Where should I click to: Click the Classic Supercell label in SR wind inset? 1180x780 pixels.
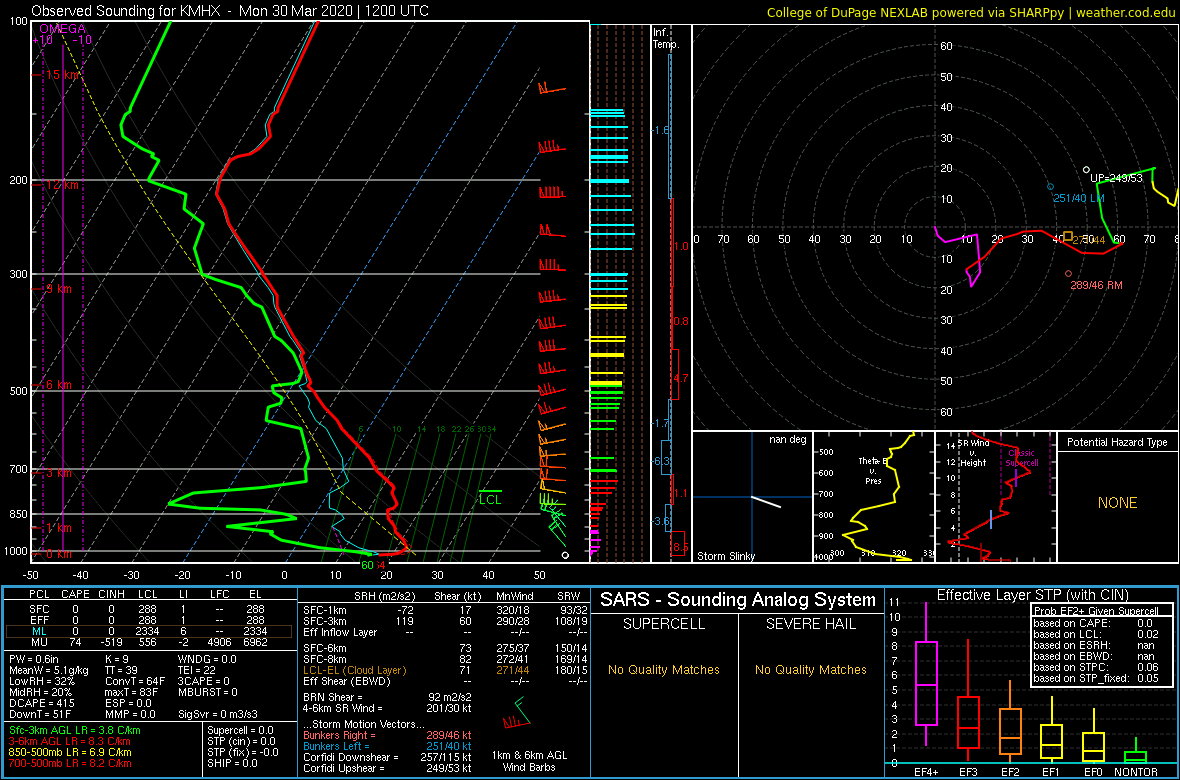coord(1022,458)
